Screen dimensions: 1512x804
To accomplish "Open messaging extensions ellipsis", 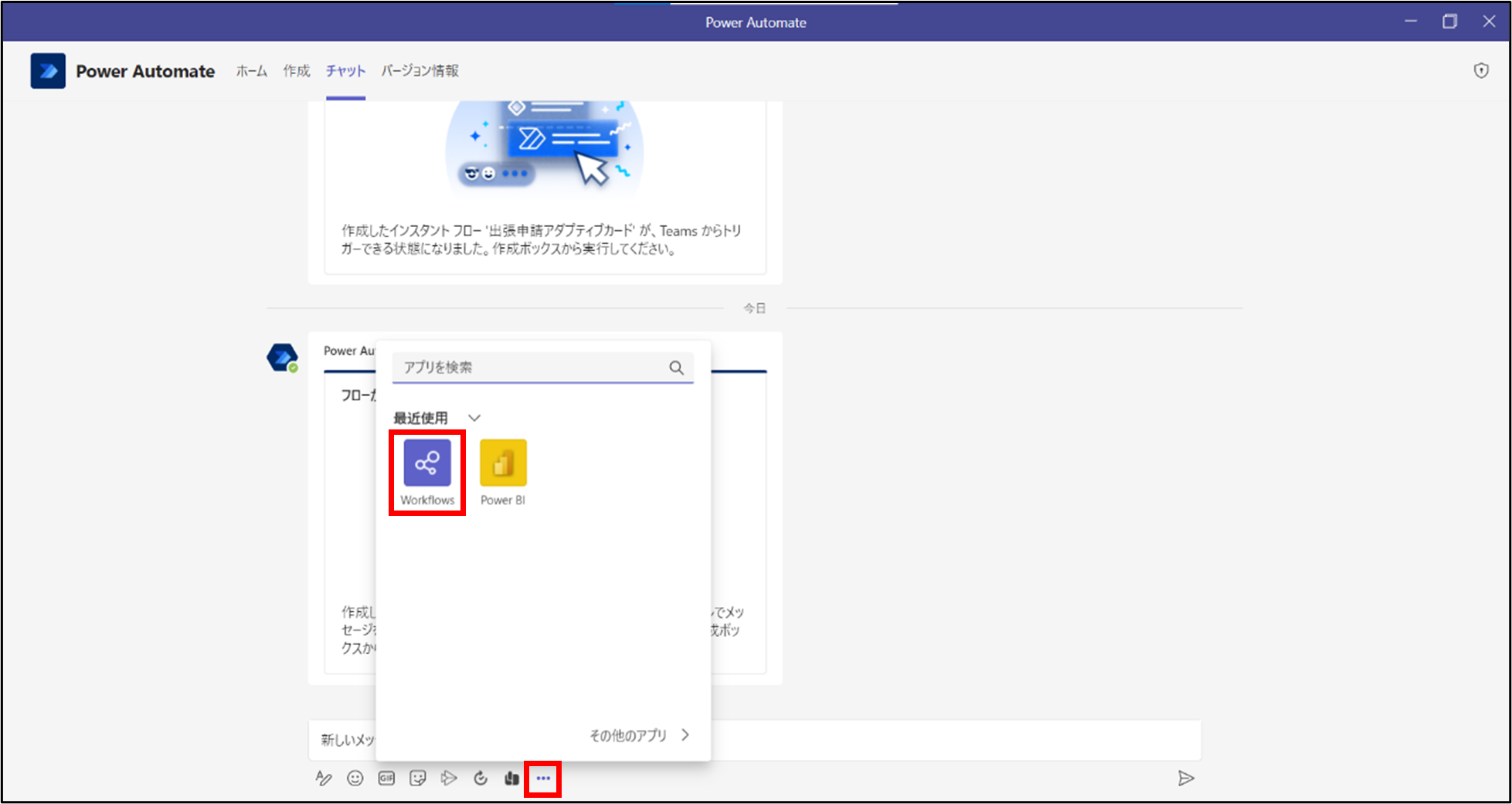I will click(x=543, y=779).
